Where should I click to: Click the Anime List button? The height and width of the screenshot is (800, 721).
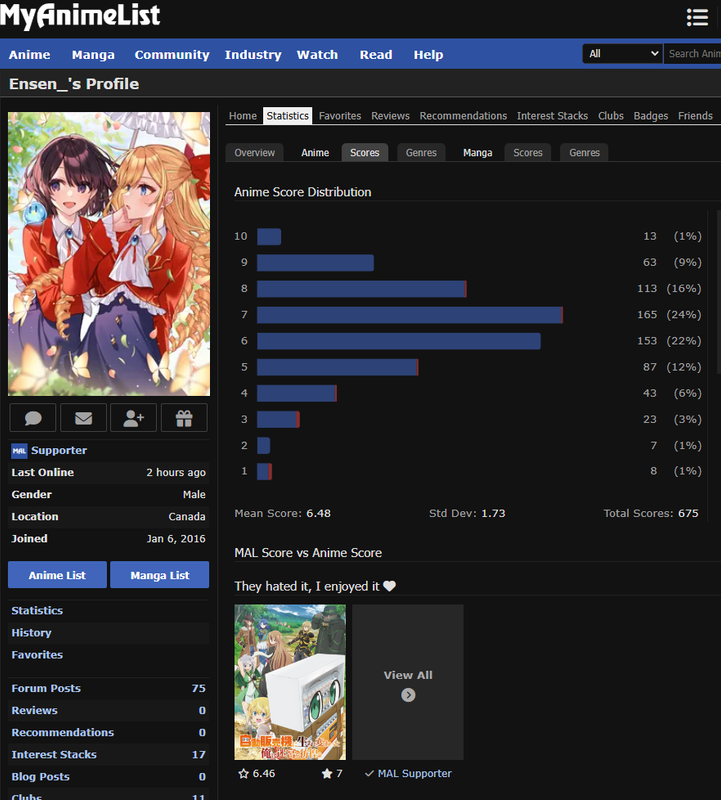click(x=57, y=575)
